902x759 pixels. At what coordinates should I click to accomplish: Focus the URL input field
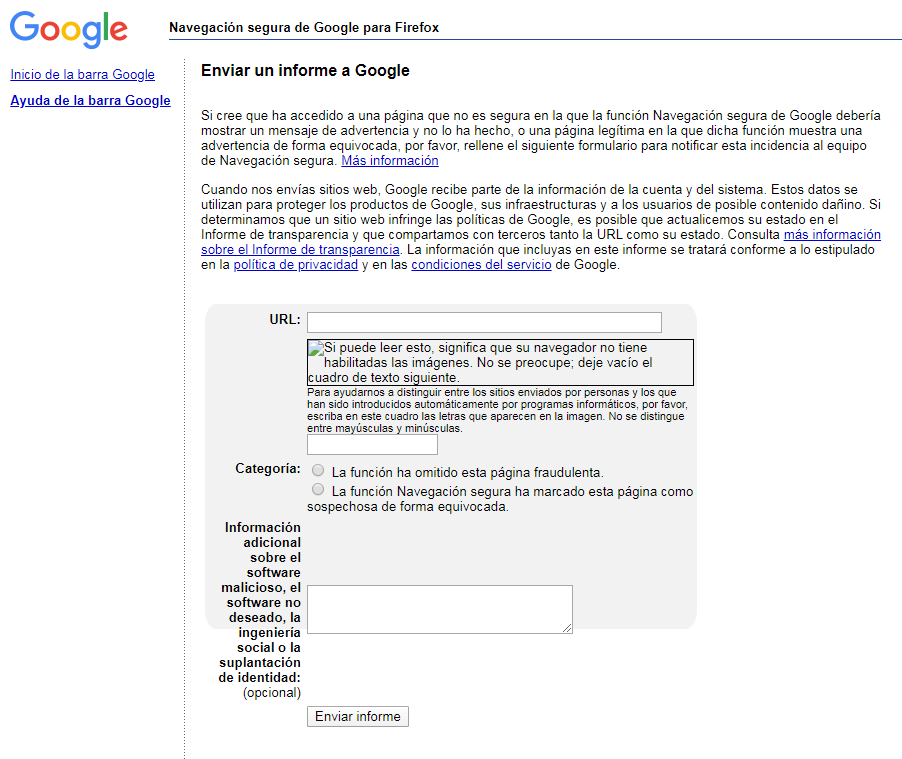coord(484,322)
